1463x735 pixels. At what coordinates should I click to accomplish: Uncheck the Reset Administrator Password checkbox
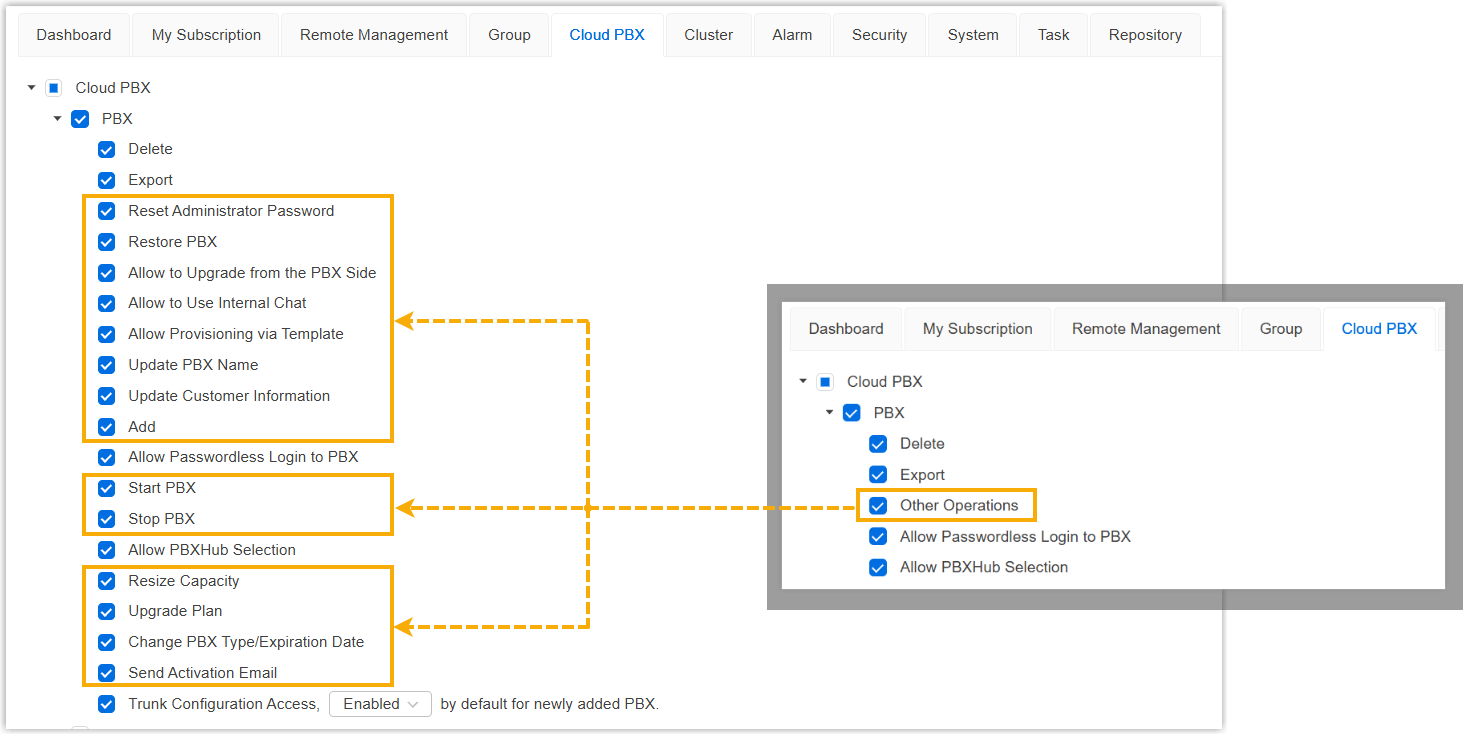[107, 211]
